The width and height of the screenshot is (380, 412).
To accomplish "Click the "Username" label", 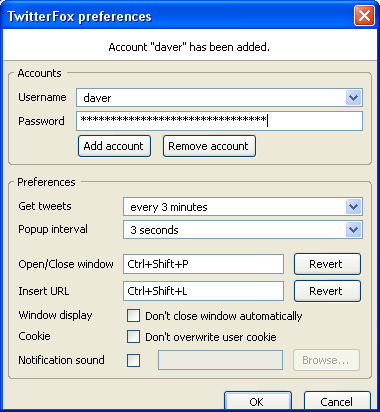I will click(x=42, y=97).
